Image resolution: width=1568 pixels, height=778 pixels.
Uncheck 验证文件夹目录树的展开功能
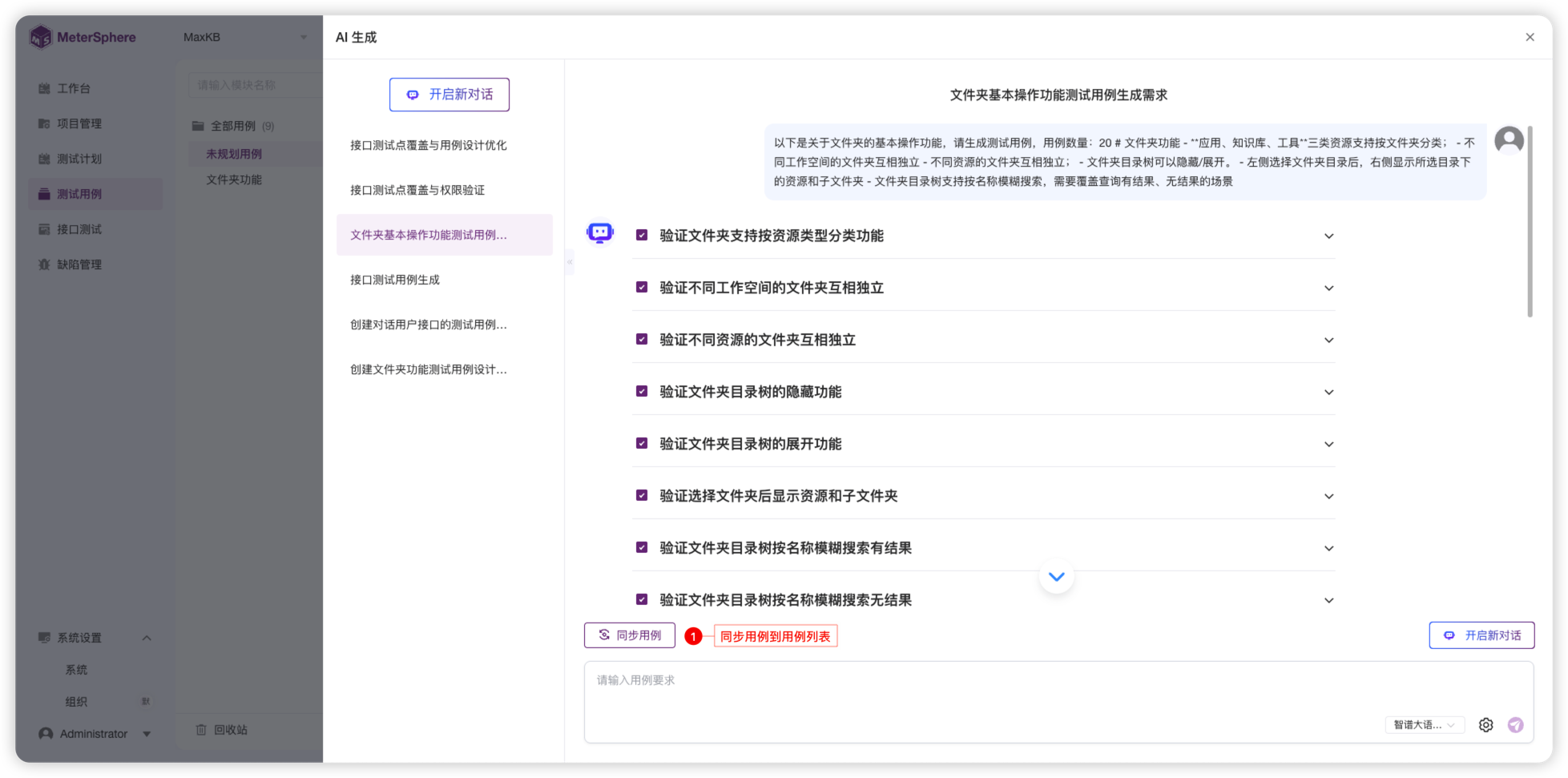642,444
